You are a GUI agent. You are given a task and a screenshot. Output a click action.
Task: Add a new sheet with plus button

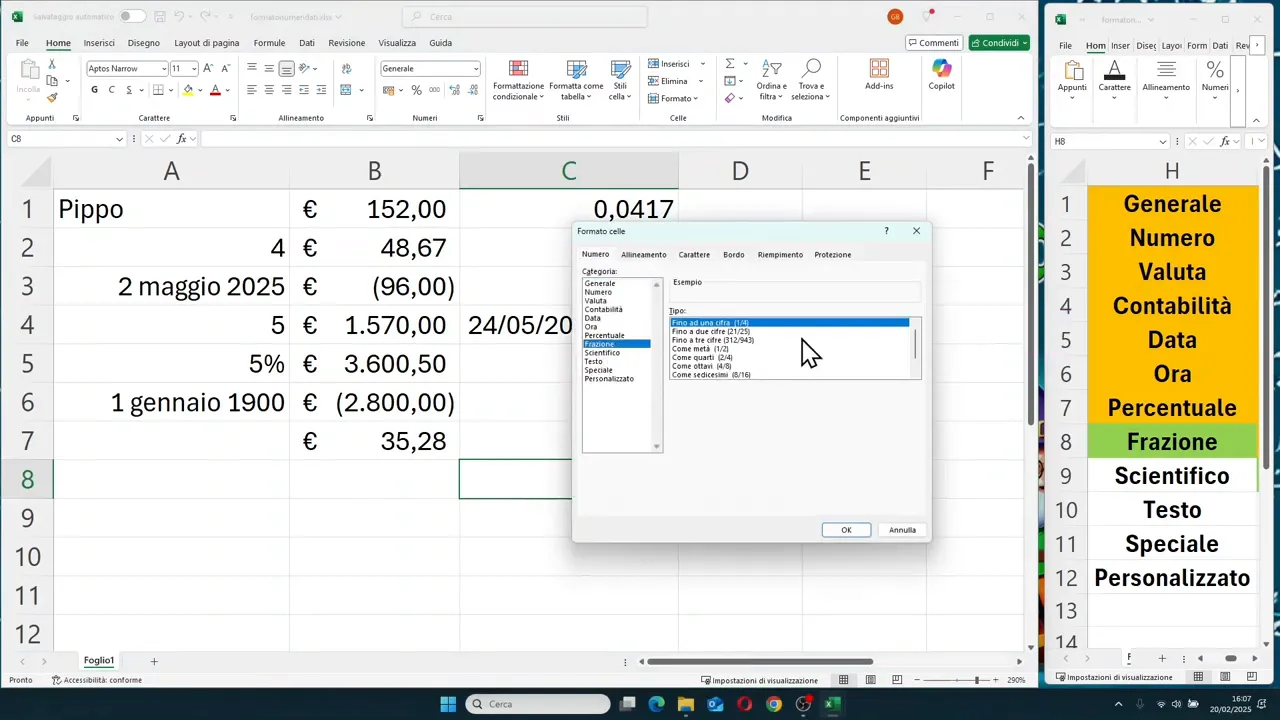(x=154, y=661)
